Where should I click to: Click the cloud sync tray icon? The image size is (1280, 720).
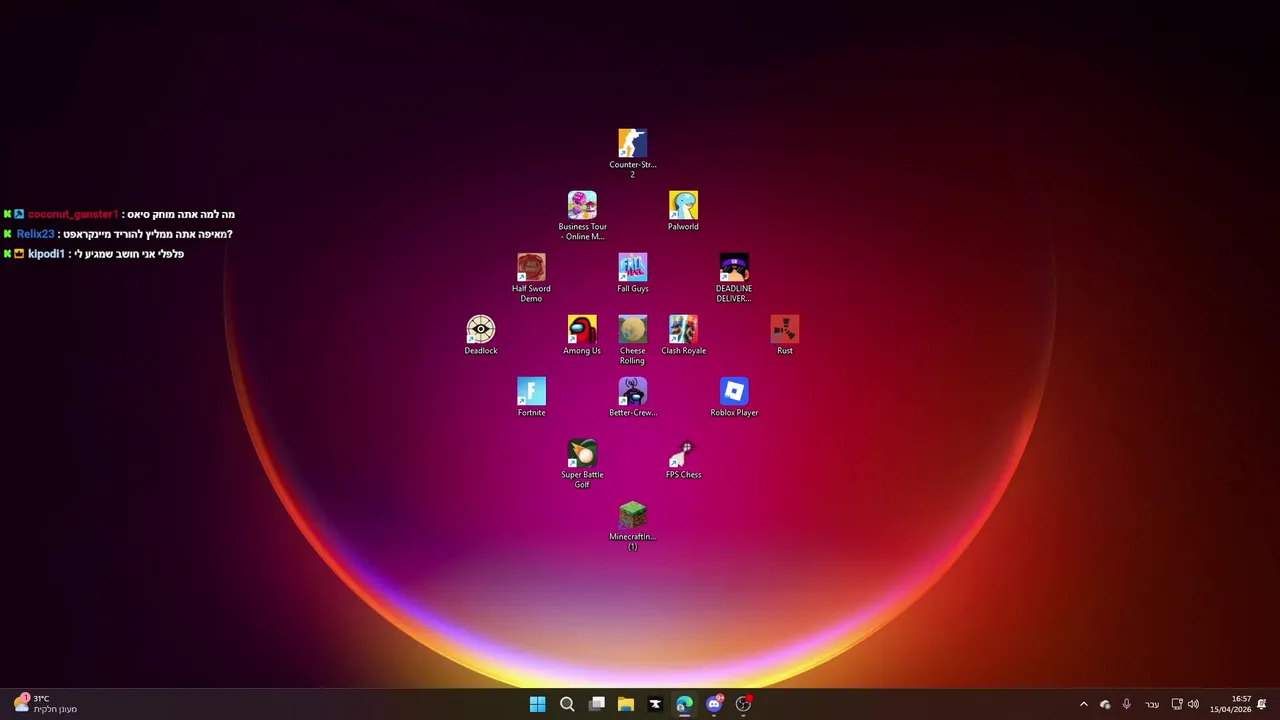1105,704
